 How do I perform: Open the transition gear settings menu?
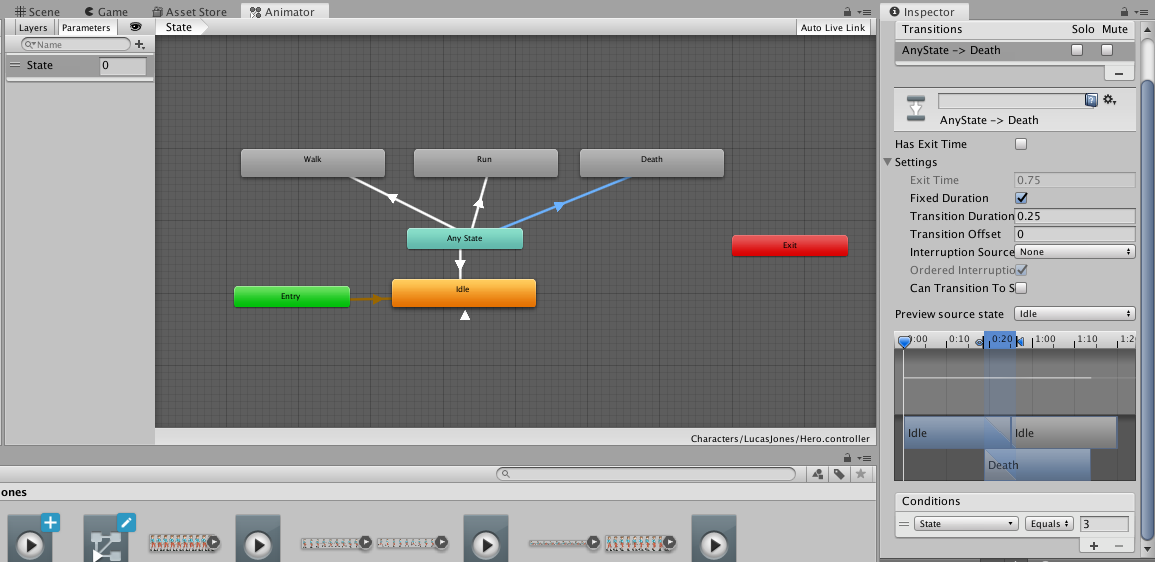coord(1109,100)
